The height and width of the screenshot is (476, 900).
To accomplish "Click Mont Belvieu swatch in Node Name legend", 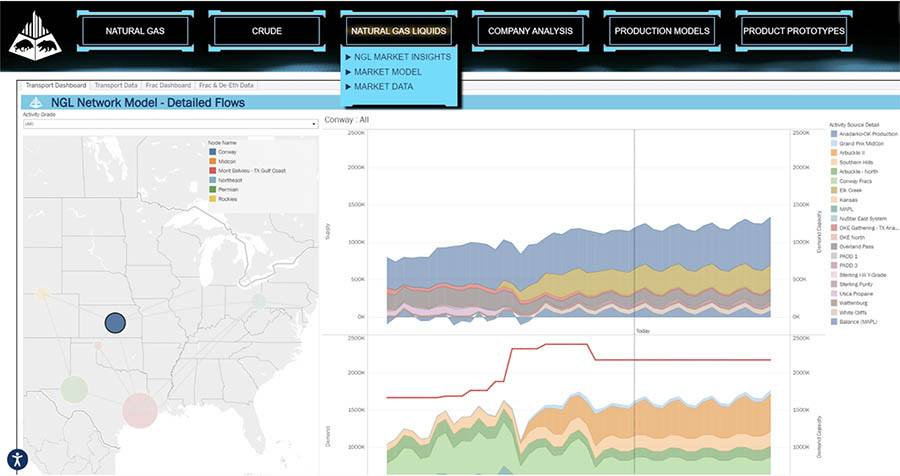I will point(212,171).
